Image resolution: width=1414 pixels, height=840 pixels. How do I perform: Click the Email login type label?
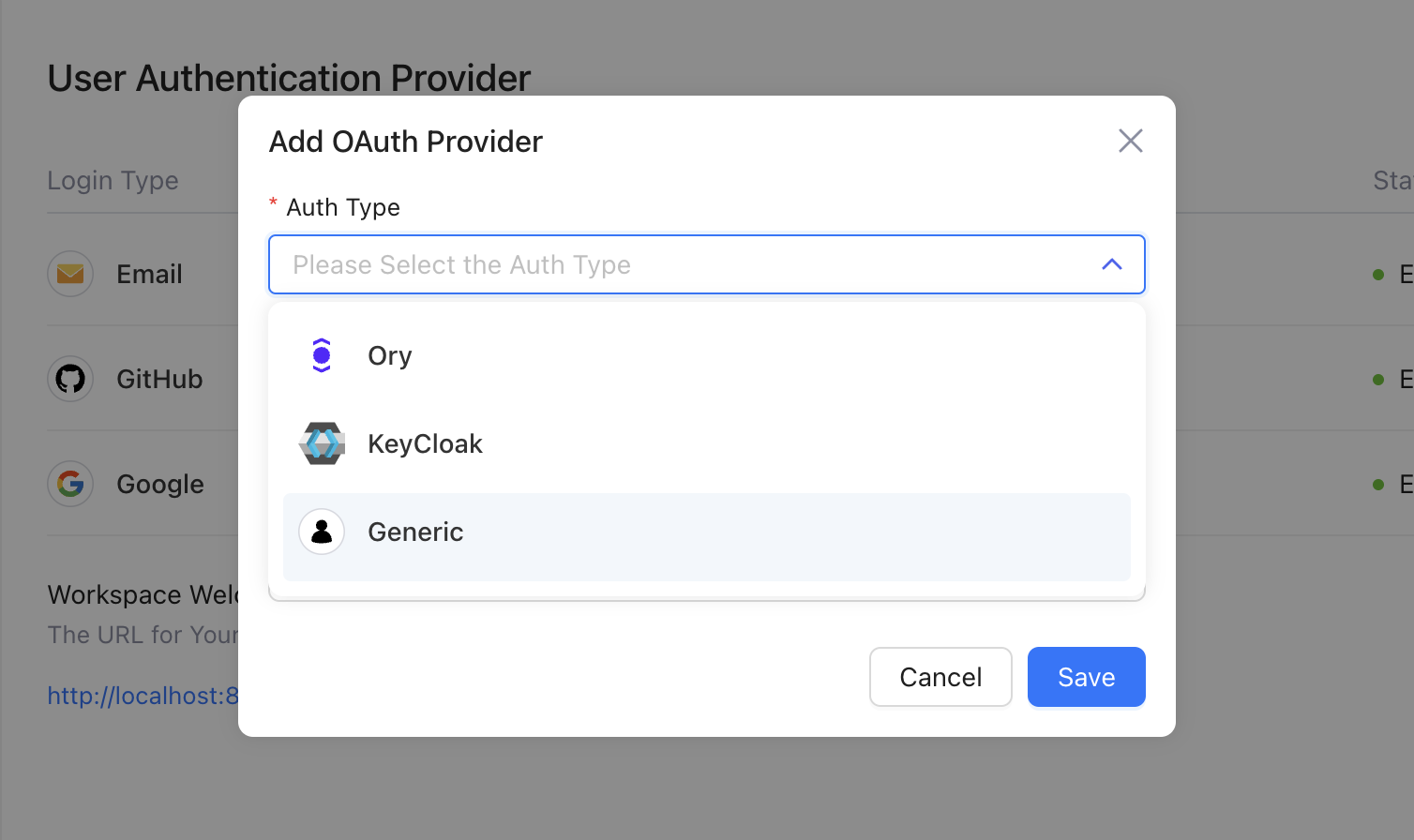pos(149,275)
